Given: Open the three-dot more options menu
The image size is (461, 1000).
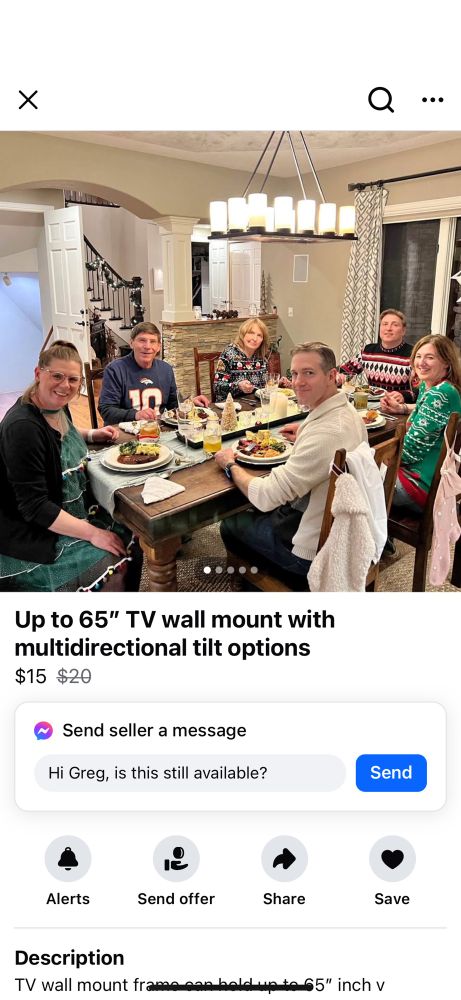Looking at the screenshot, I should click(432, 99).
